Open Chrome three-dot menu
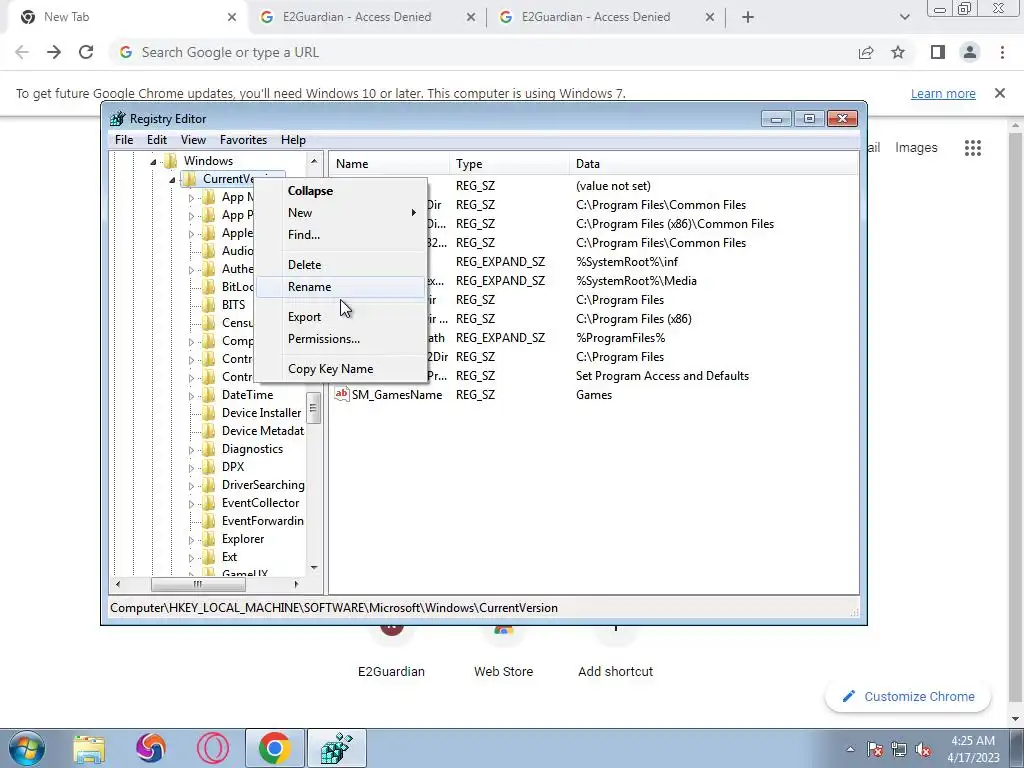 (x=1002, y=52)
